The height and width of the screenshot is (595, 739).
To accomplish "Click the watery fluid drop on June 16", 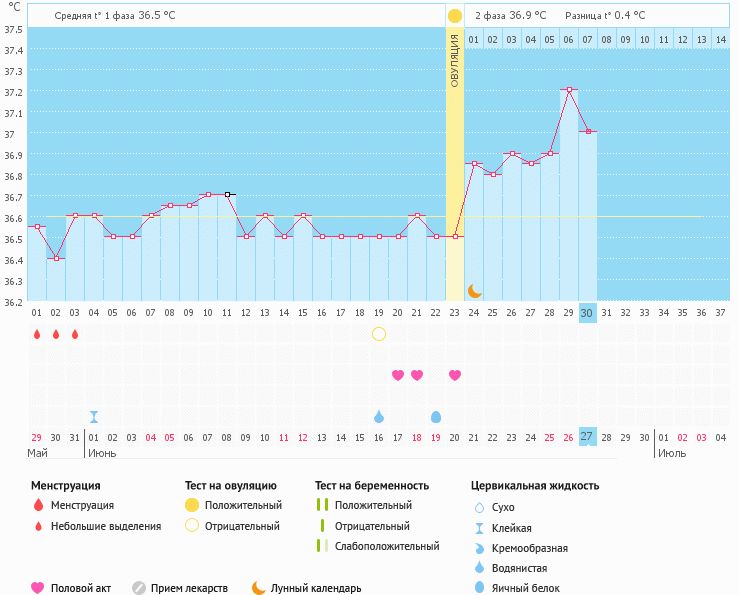I will coord(378,417).
